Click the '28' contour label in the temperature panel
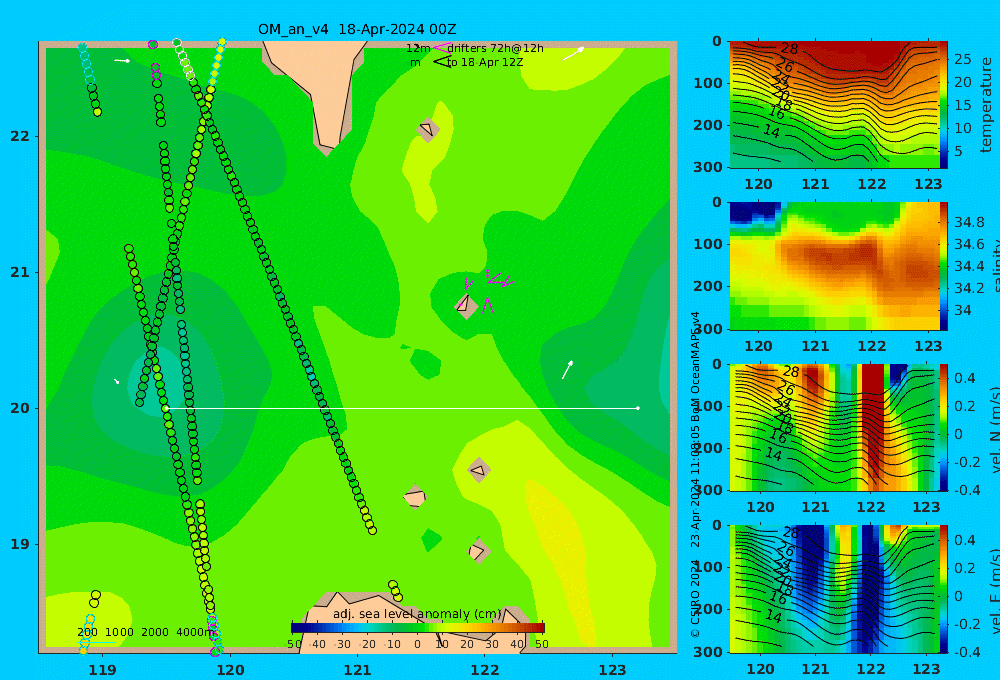The image size is (1000, 680). (x=790, y=48)
